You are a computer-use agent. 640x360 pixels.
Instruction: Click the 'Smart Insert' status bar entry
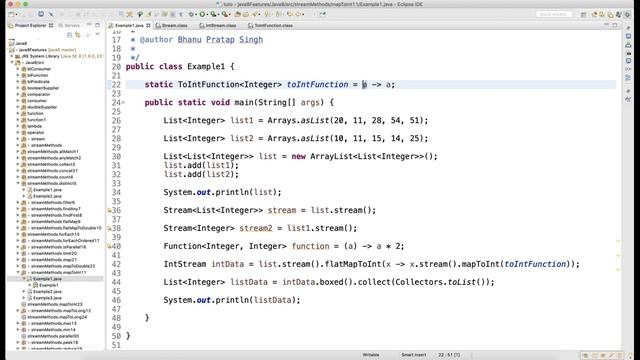coord(414,355)
